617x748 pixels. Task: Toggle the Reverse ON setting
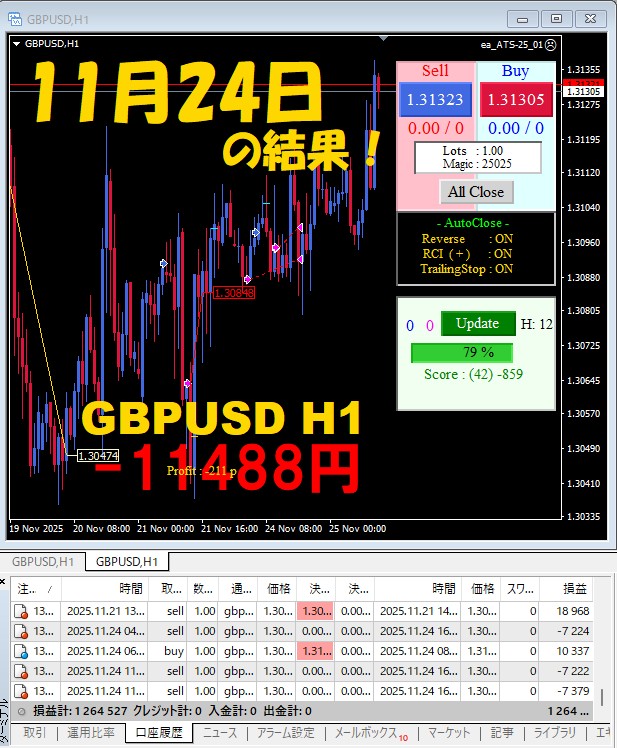(x=467, y=239)
